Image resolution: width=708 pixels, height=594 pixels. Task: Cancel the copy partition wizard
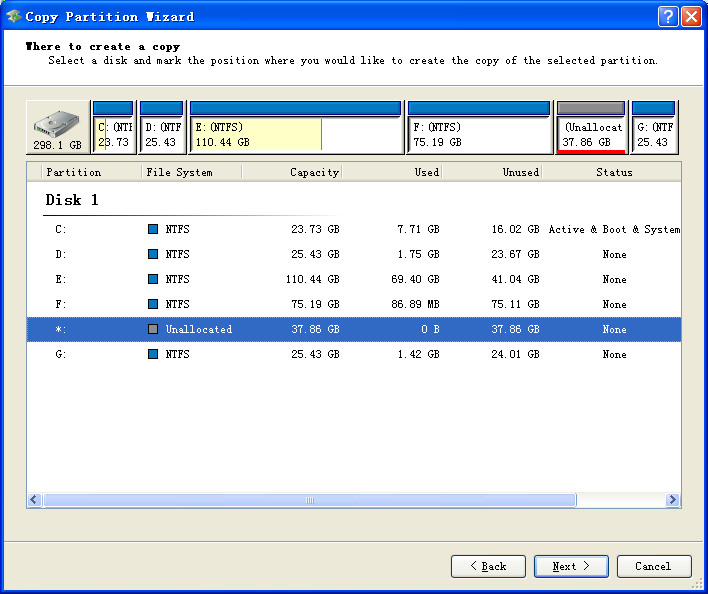point(654,566)
